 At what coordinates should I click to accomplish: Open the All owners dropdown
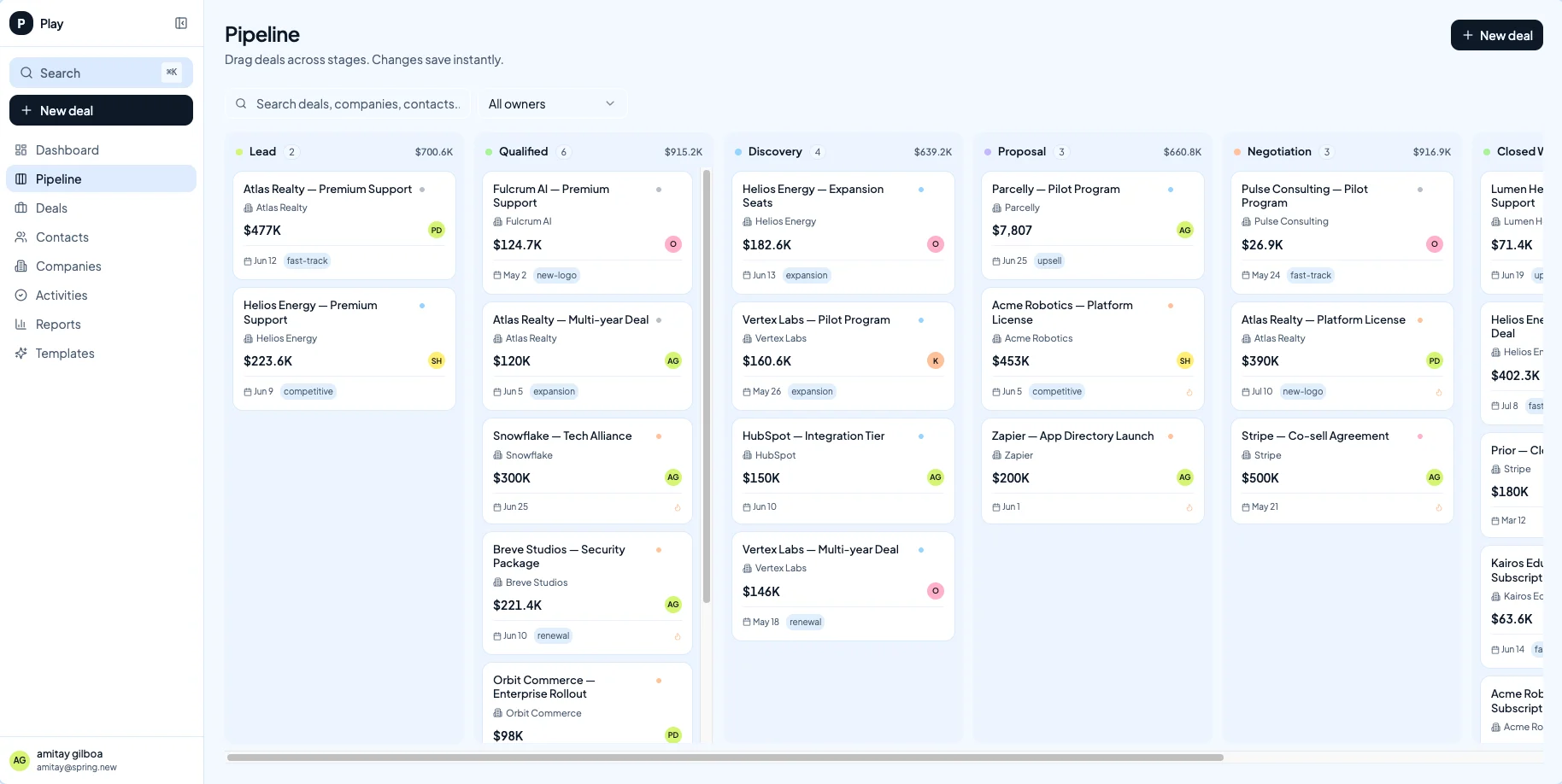click(551, 103)
